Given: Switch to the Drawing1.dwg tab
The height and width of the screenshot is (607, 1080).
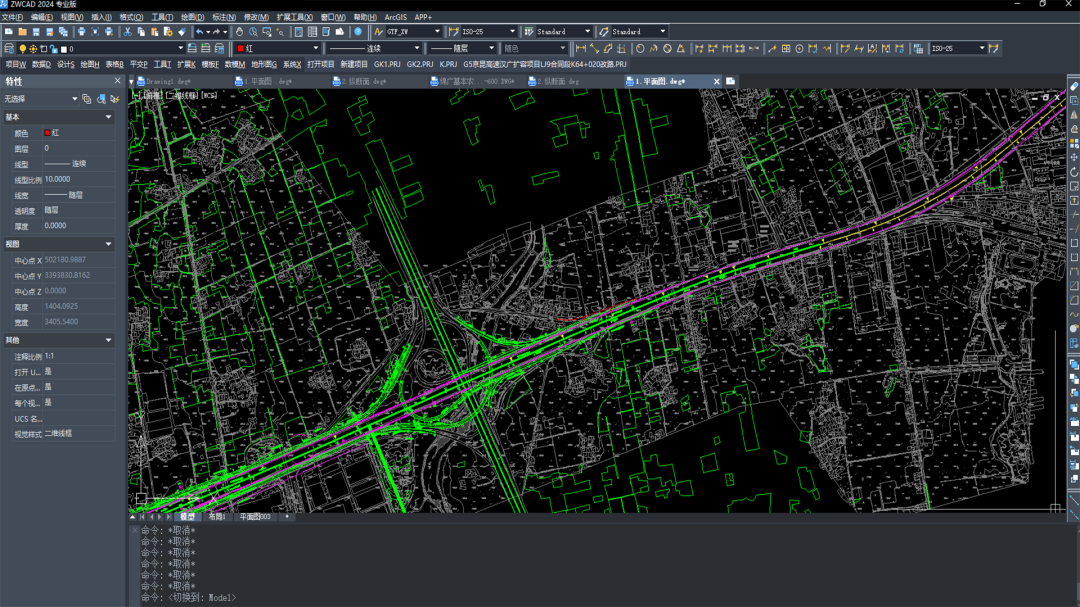Looking at the screenshot, I should coord(168,81).
